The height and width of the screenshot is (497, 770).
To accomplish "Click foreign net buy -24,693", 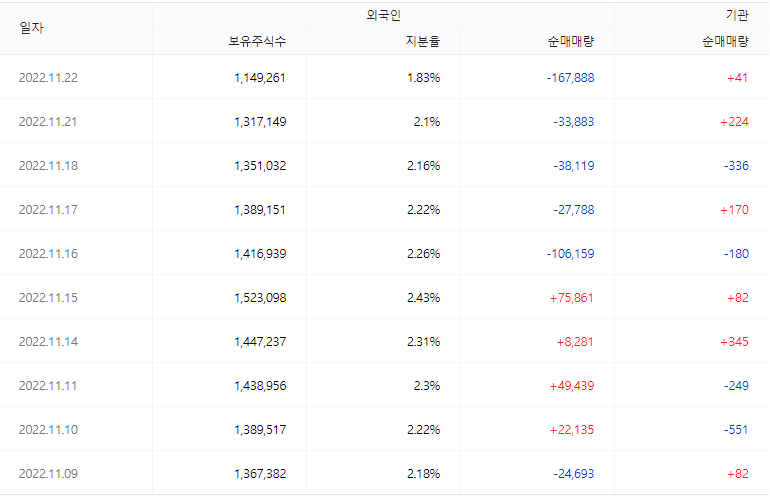I will [574, 473].
